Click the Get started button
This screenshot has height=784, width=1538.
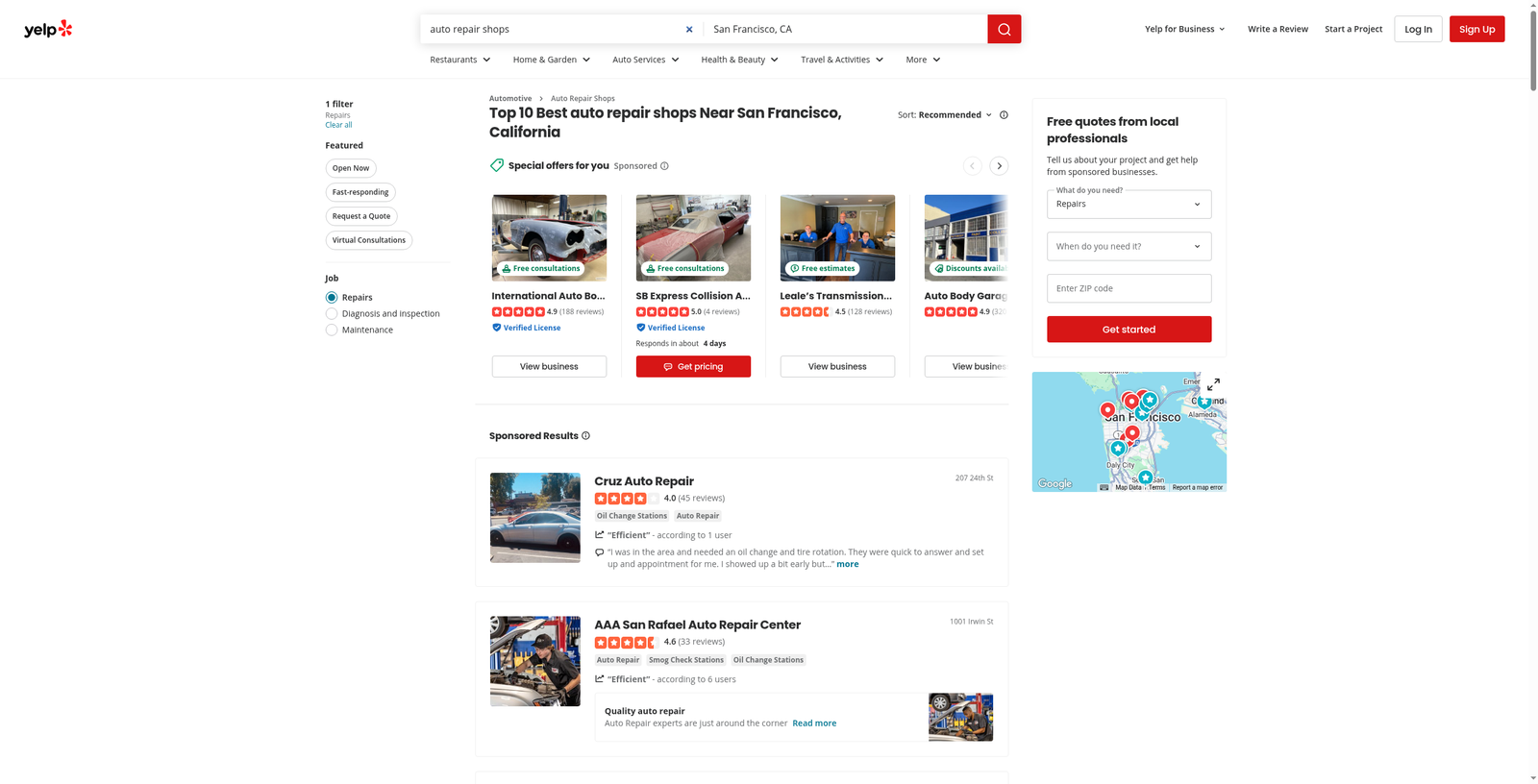coord(1129,330)
